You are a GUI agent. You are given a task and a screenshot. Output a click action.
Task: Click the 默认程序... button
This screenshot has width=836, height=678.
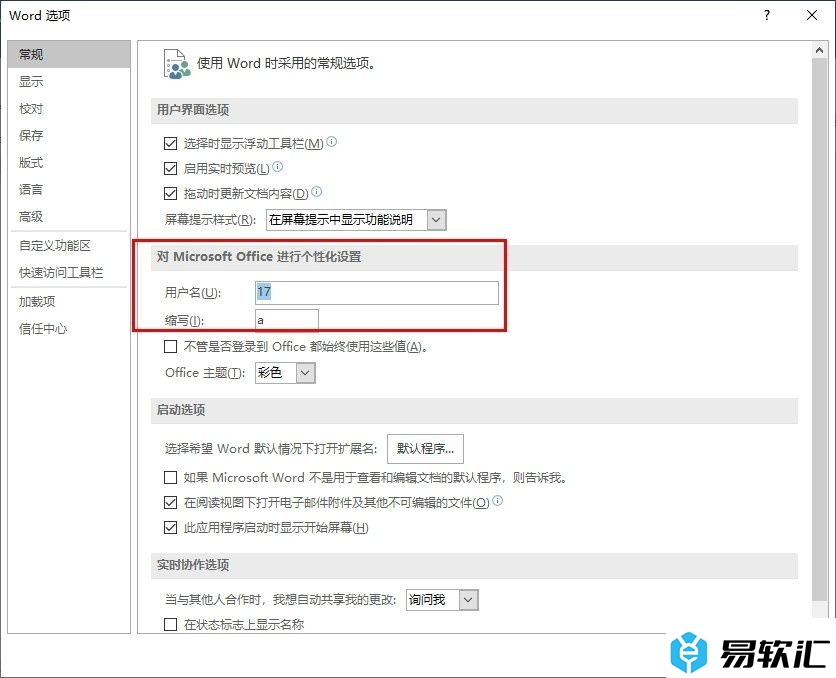click(x=425, y=449)
